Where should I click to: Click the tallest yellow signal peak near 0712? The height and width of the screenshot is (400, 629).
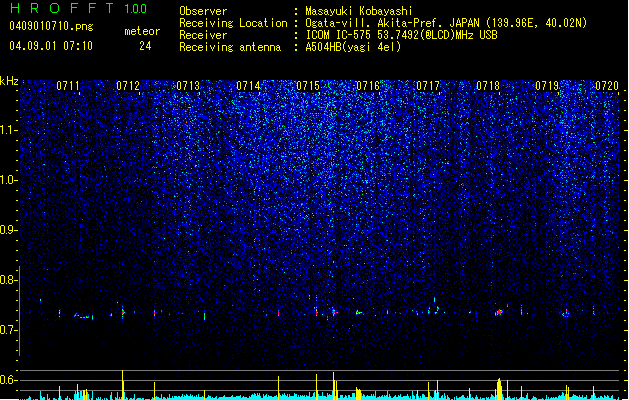(123, 385)
